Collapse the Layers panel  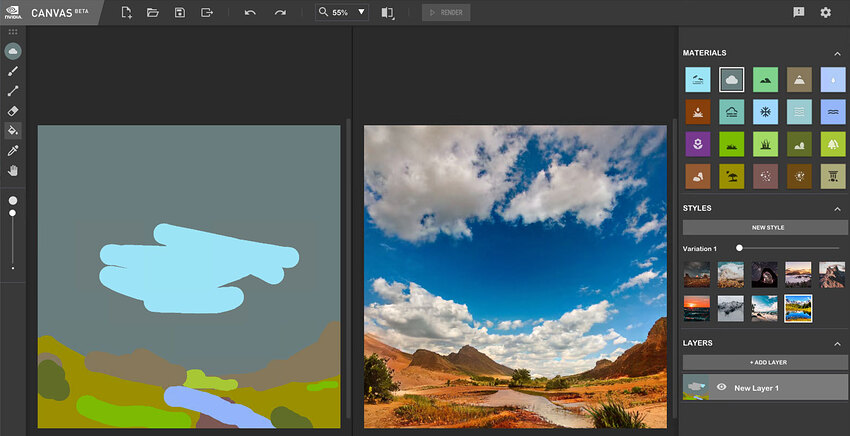pos(838,343)
